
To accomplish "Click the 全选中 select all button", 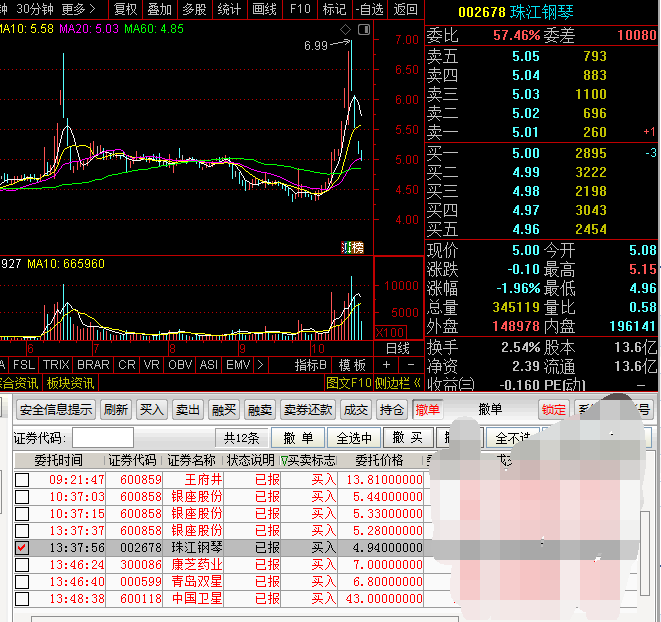I will coord(354,438).
